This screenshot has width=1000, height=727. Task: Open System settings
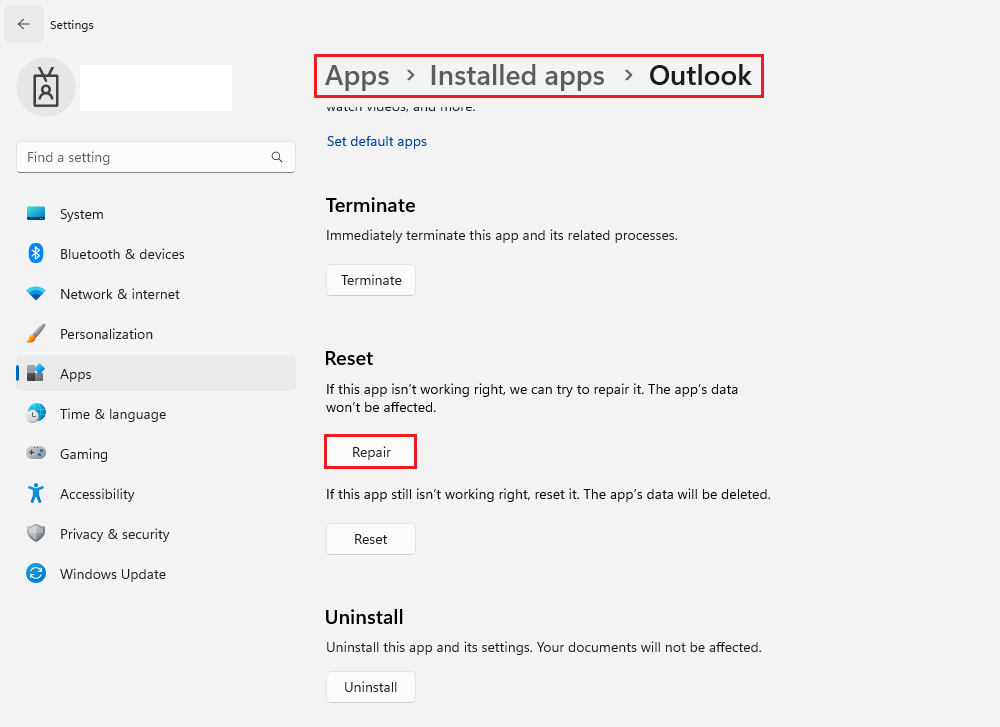[156, 214]
